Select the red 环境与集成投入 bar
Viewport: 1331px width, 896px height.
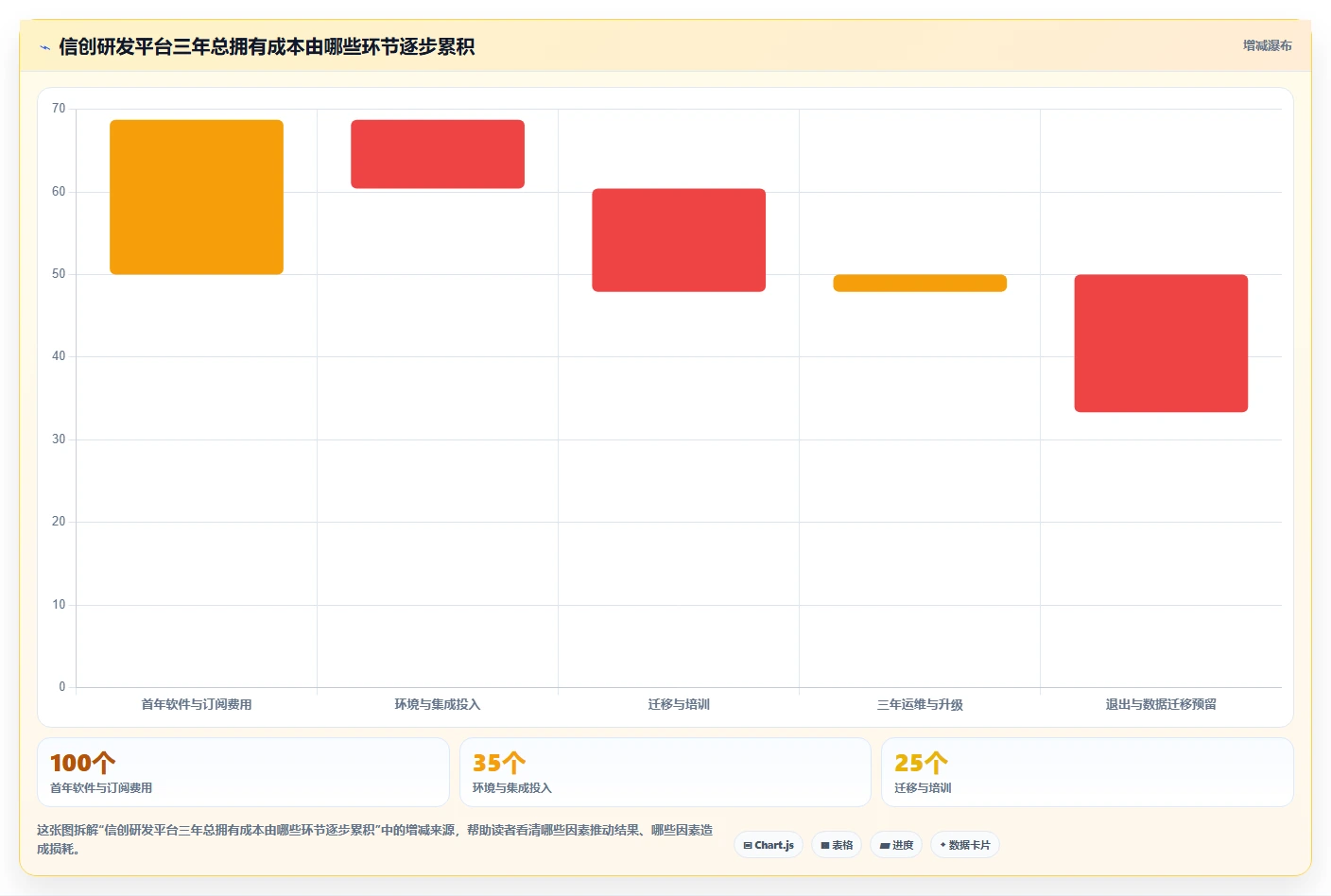point(438,154)
